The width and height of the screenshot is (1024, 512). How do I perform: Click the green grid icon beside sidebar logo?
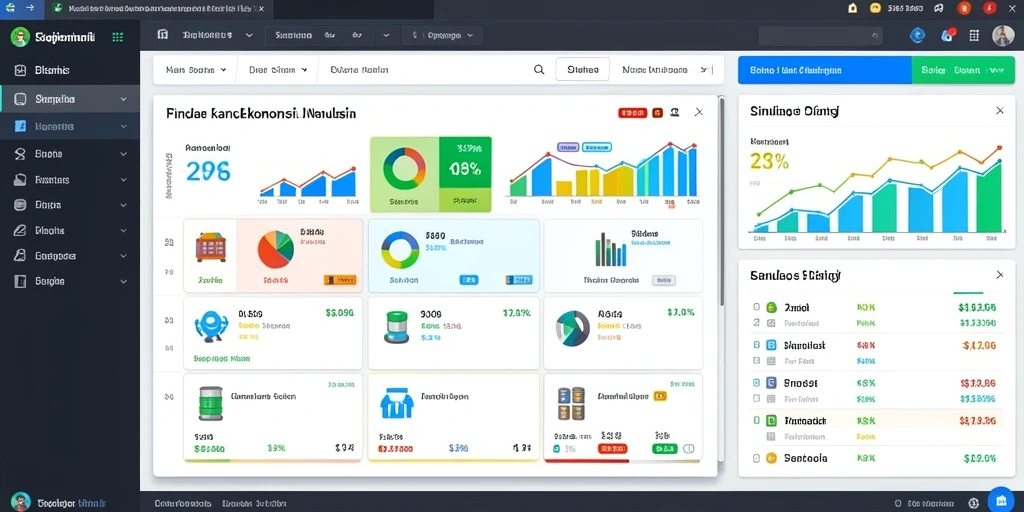pos(118,37)
